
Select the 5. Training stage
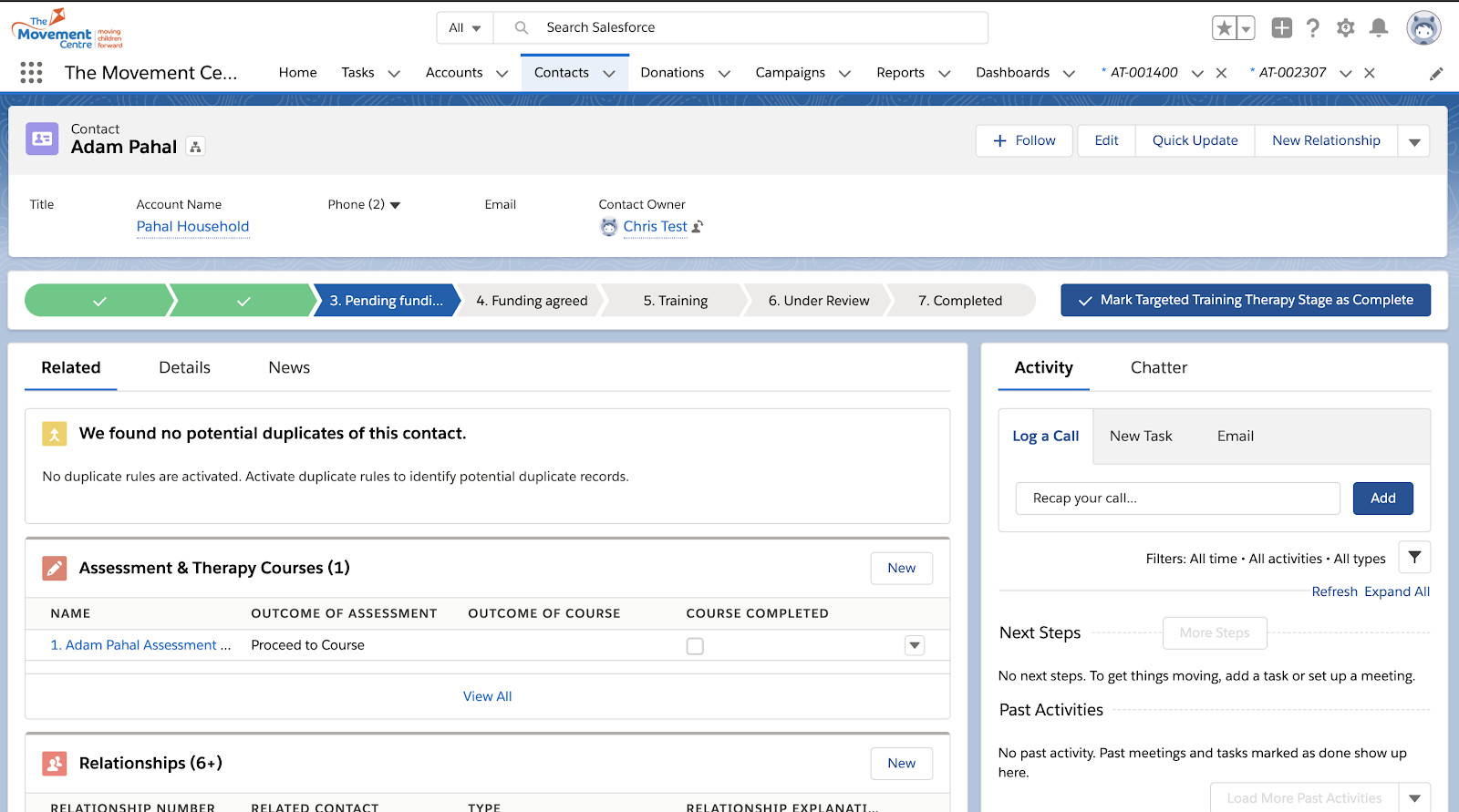pos(676,301)
